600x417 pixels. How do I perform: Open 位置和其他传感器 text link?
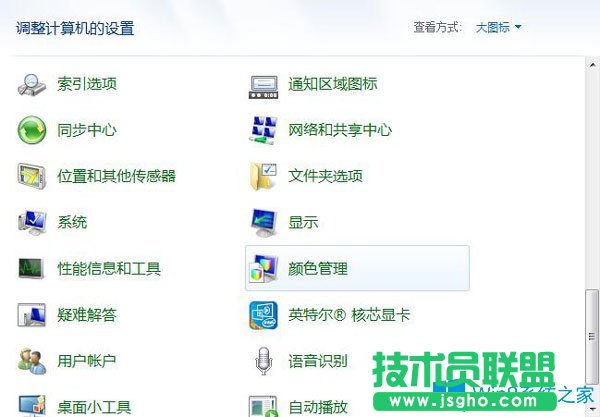pos(116,176)
